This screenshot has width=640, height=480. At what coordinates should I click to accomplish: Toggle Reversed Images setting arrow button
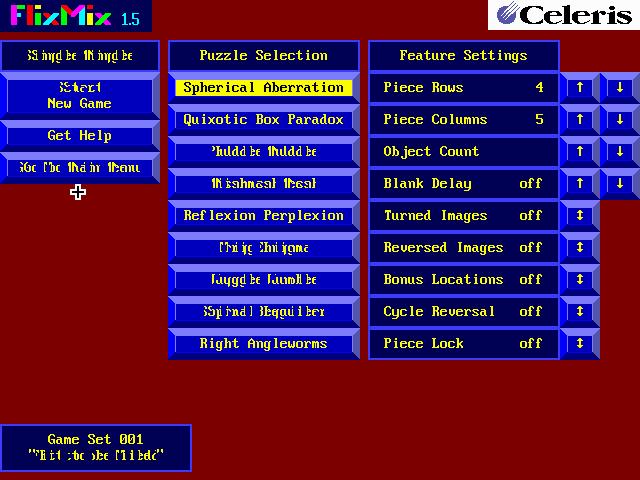click(x=580, y=247)
